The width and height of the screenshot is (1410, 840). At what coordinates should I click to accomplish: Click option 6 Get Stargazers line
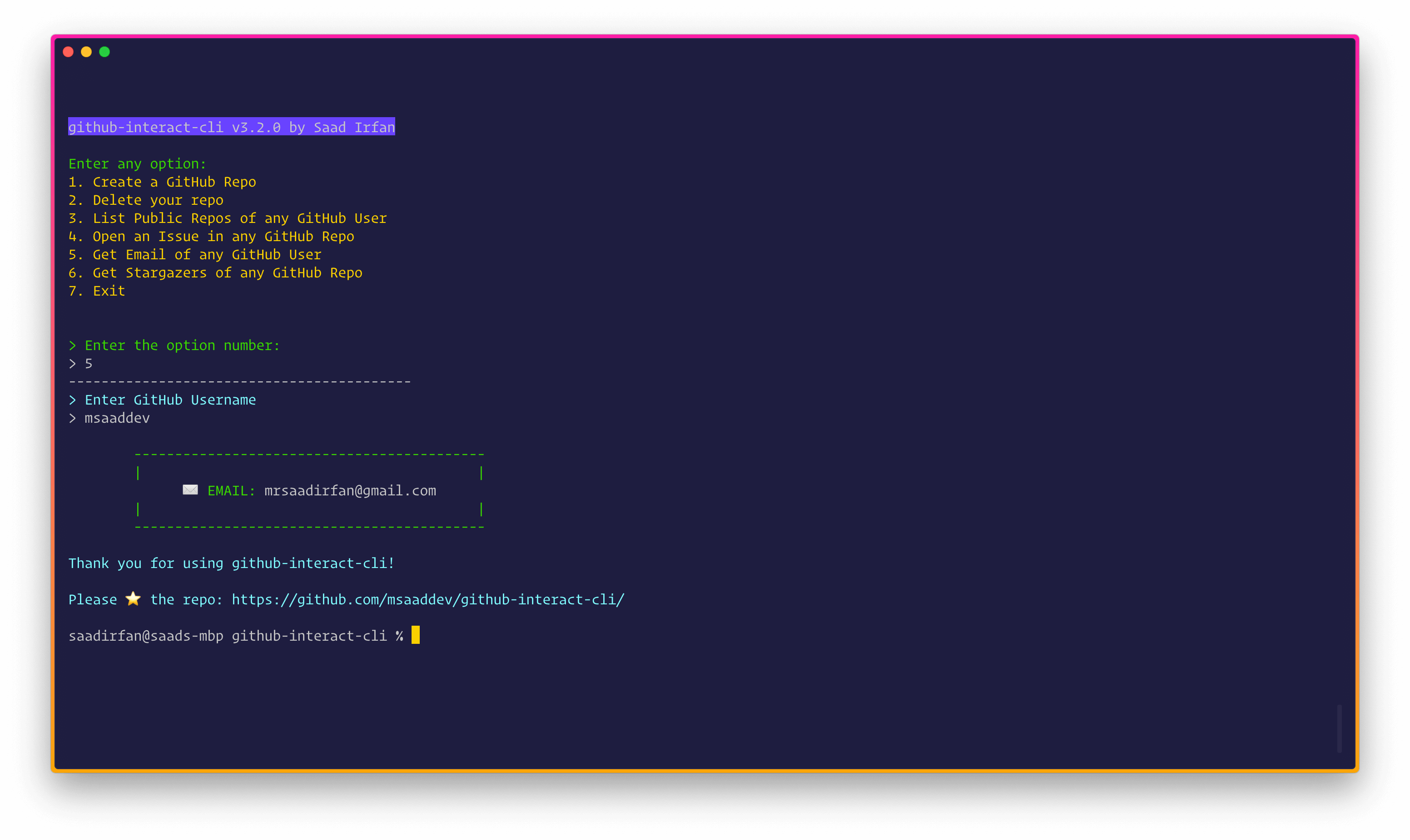click(x=215, y=272)
